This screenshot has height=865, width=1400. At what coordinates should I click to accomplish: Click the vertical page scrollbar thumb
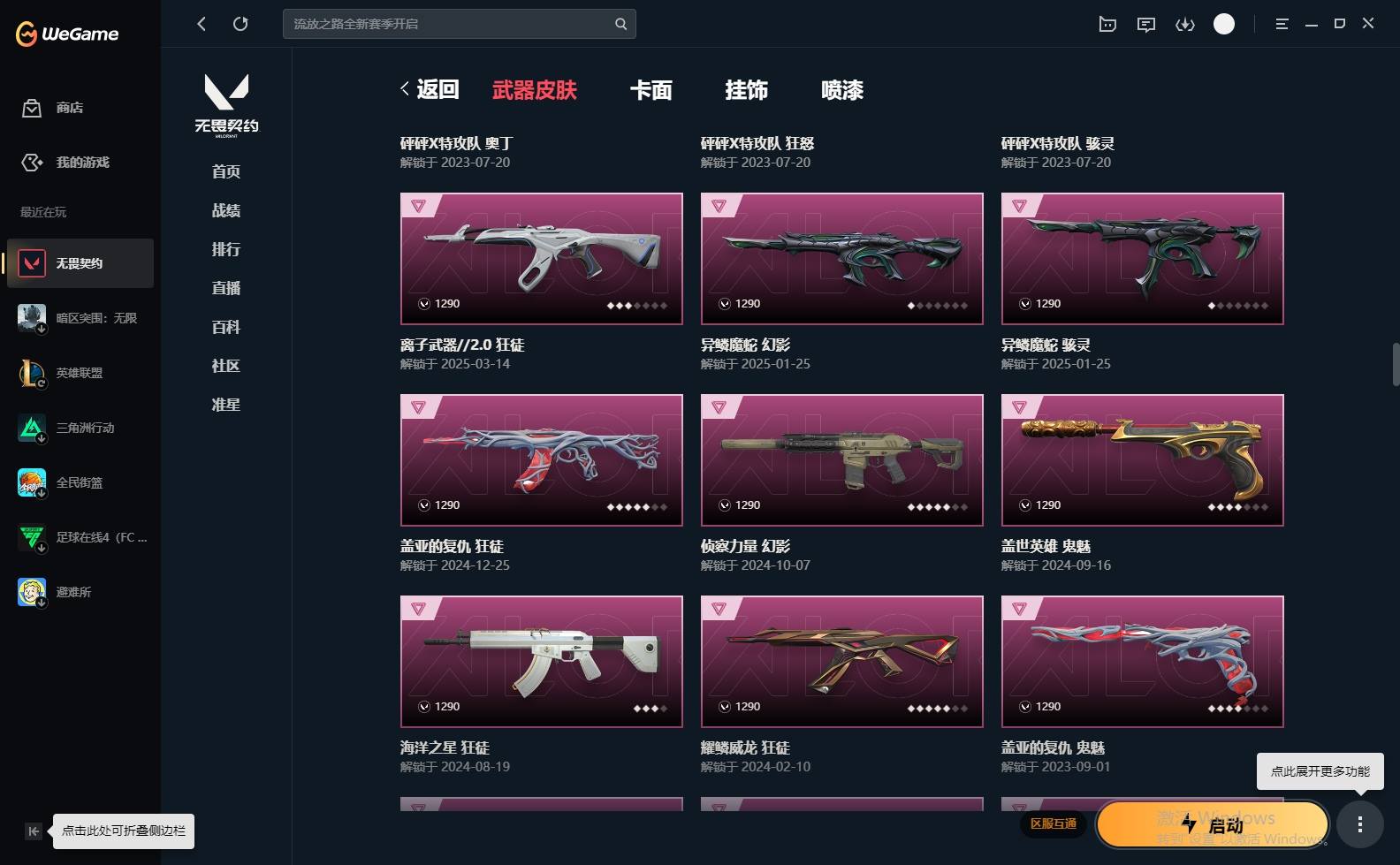coord(1396,364)
